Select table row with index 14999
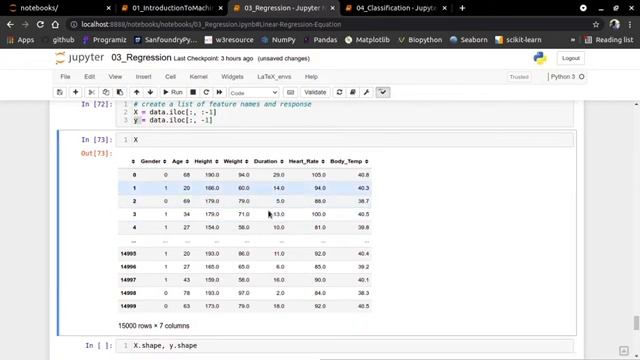The image size is (640, 360). tap(244, 306)
